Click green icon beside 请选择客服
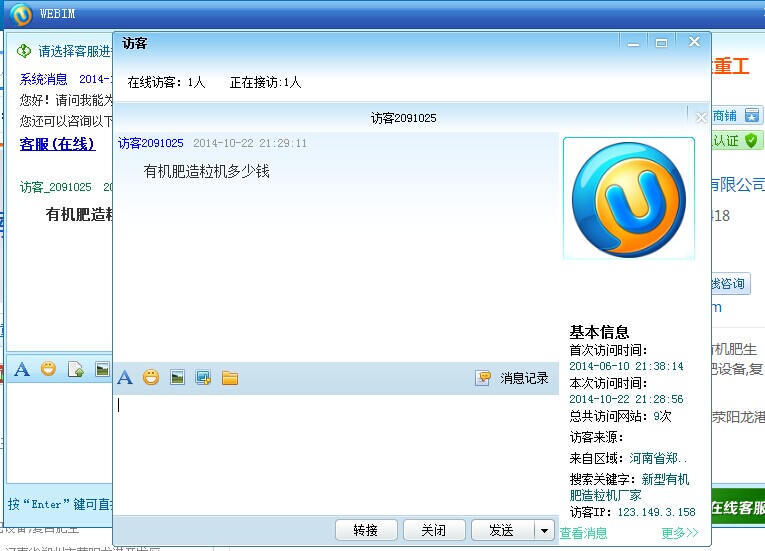 click(x=23, y=51)
